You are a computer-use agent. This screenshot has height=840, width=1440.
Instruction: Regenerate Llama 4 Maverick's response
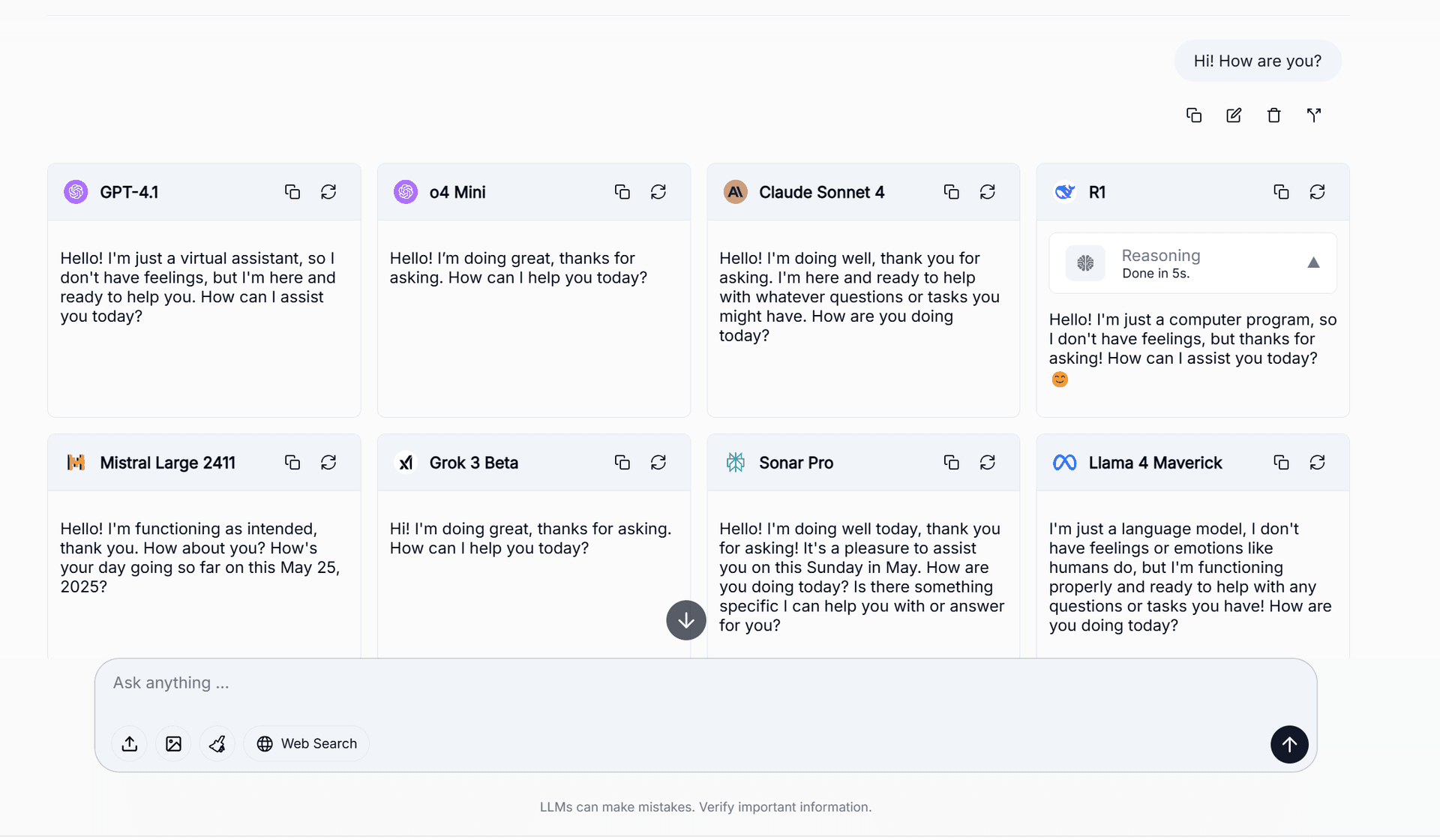pyautogui.click(x=1318, y=462)
